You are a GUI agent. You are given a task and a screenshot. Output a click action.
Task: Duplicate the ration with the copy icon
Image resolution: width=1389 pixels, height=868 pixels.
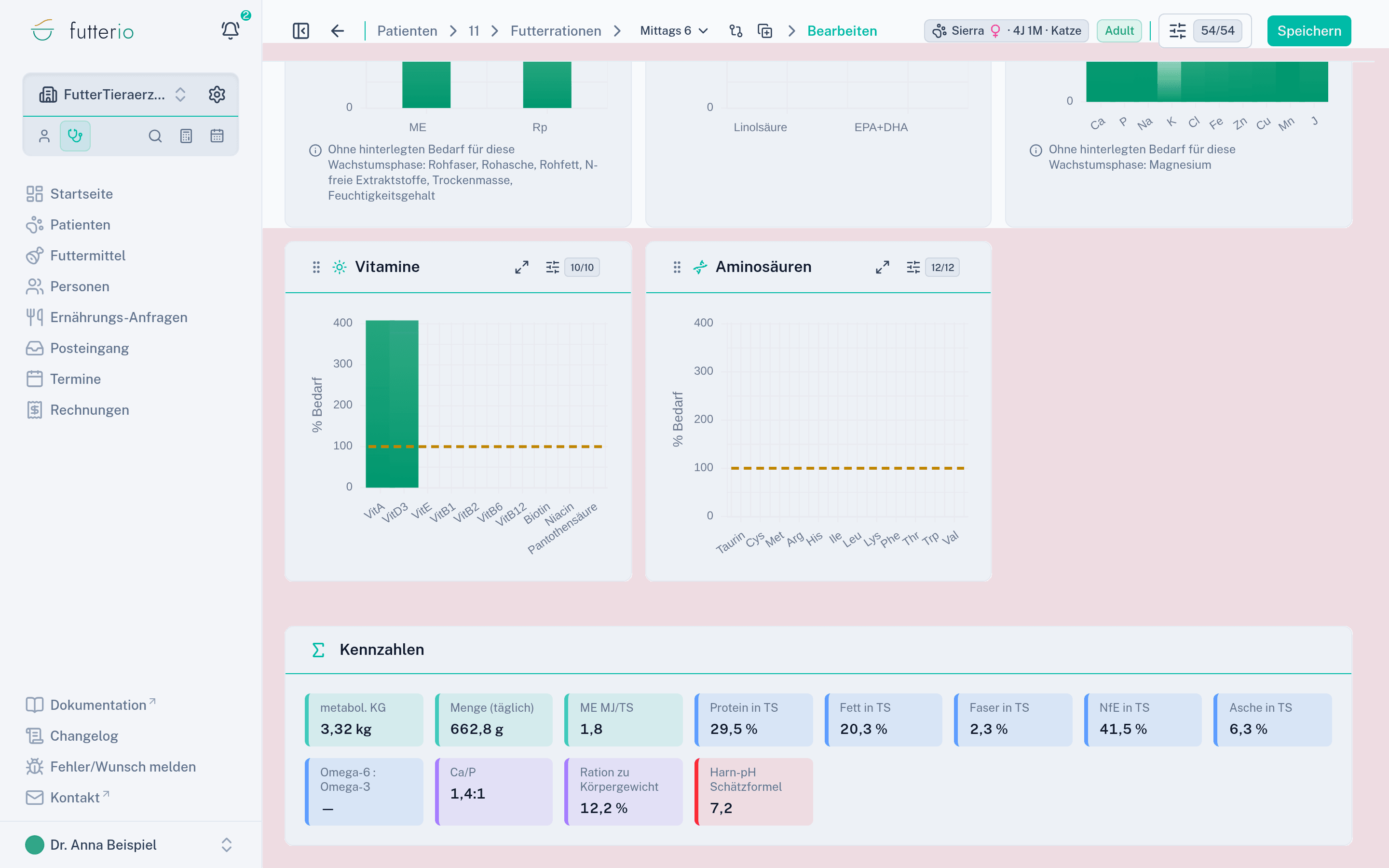tap(765, 31)
